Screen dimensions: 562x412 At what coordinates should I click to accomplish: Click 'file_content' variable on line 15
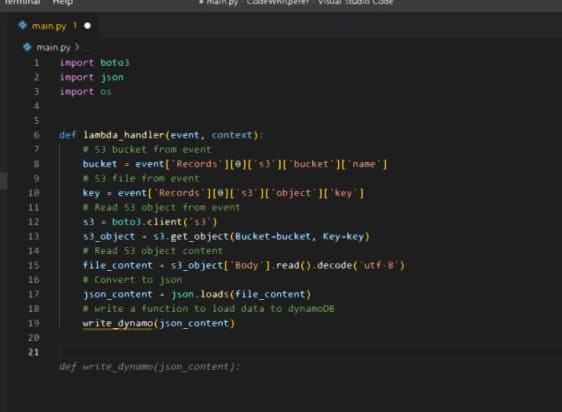tap(118, 265)
